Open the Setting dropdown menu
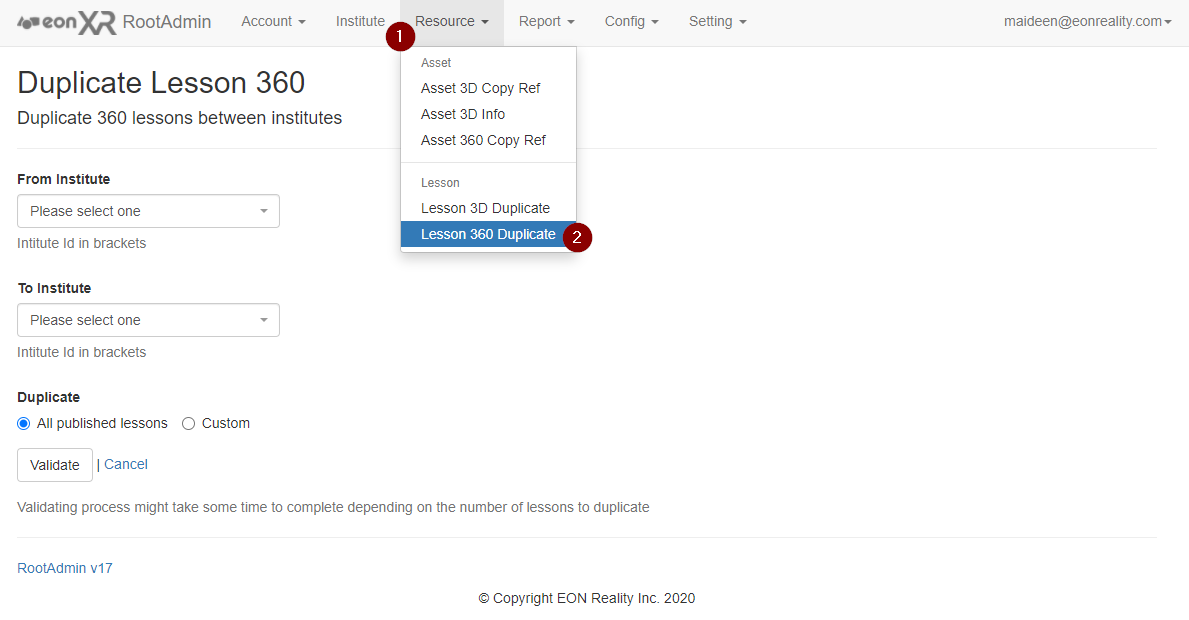 coord(717,22)
